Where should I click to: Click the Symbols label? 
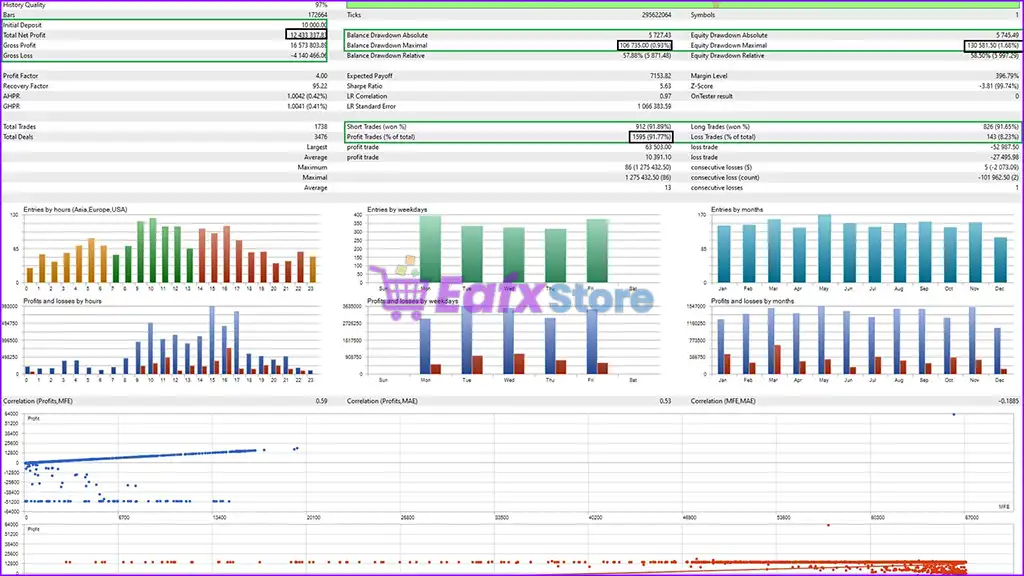click(x=703, y=15)
